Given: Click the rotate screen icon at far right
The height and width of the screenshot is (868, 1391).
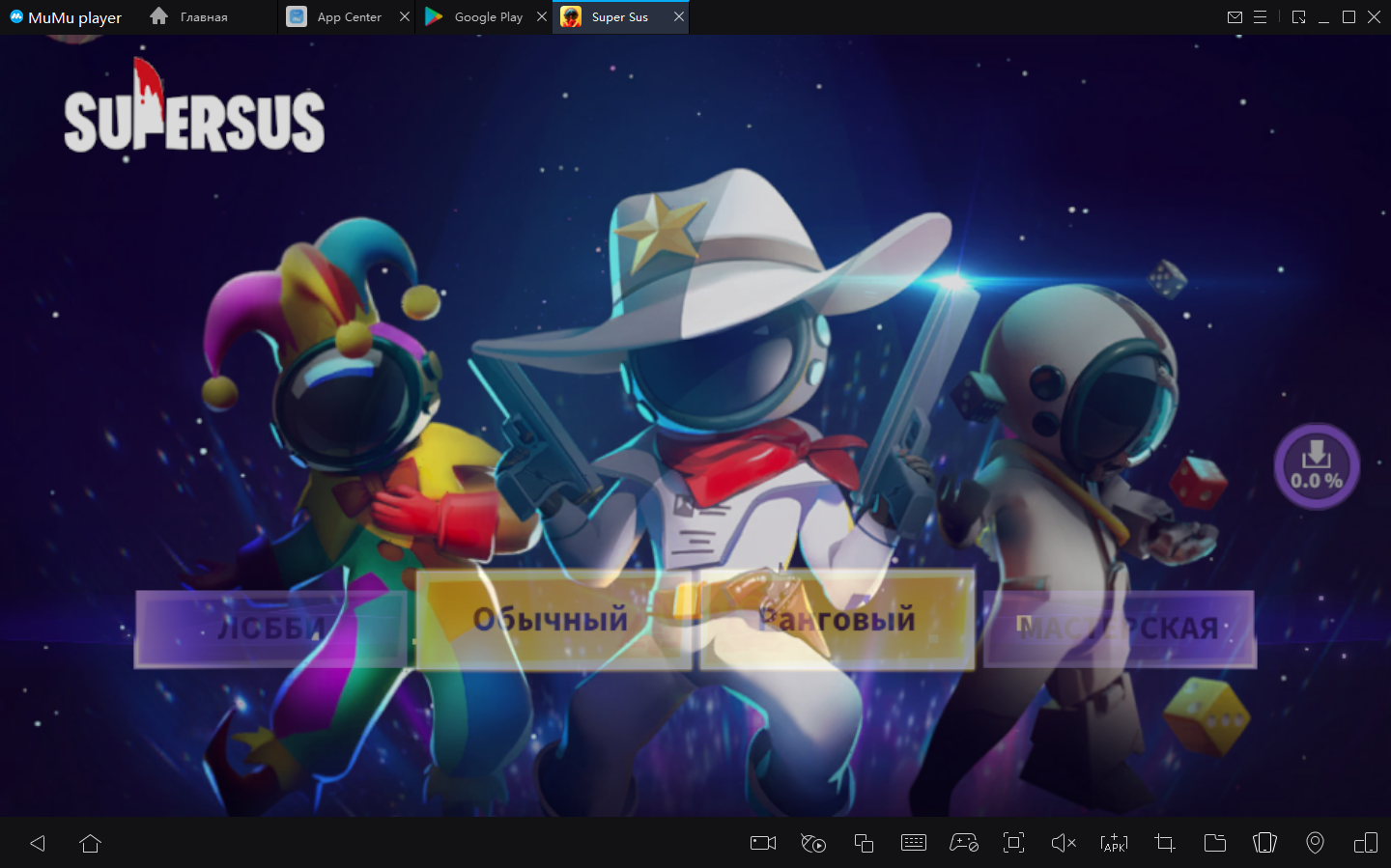Looking at the screenshot, I should pos(1366,843).
